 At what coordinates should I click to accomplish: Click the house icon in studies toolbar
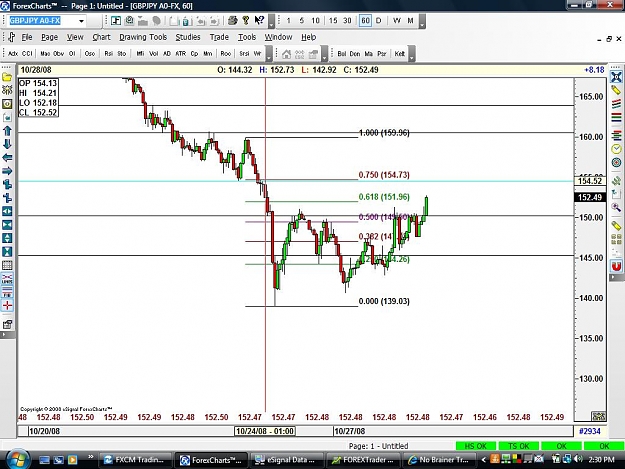[286, 54]
